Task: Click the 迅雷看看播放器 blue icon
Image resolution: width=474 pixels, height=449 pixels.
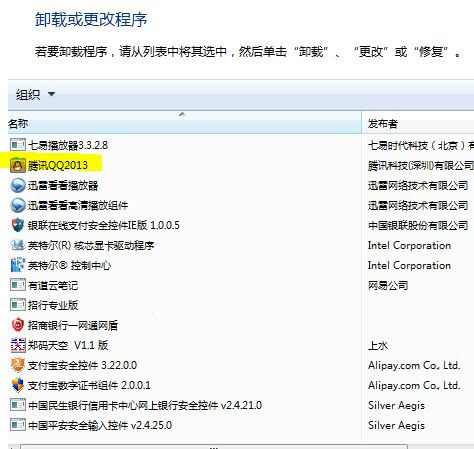Action: click(x=18, y=185)
